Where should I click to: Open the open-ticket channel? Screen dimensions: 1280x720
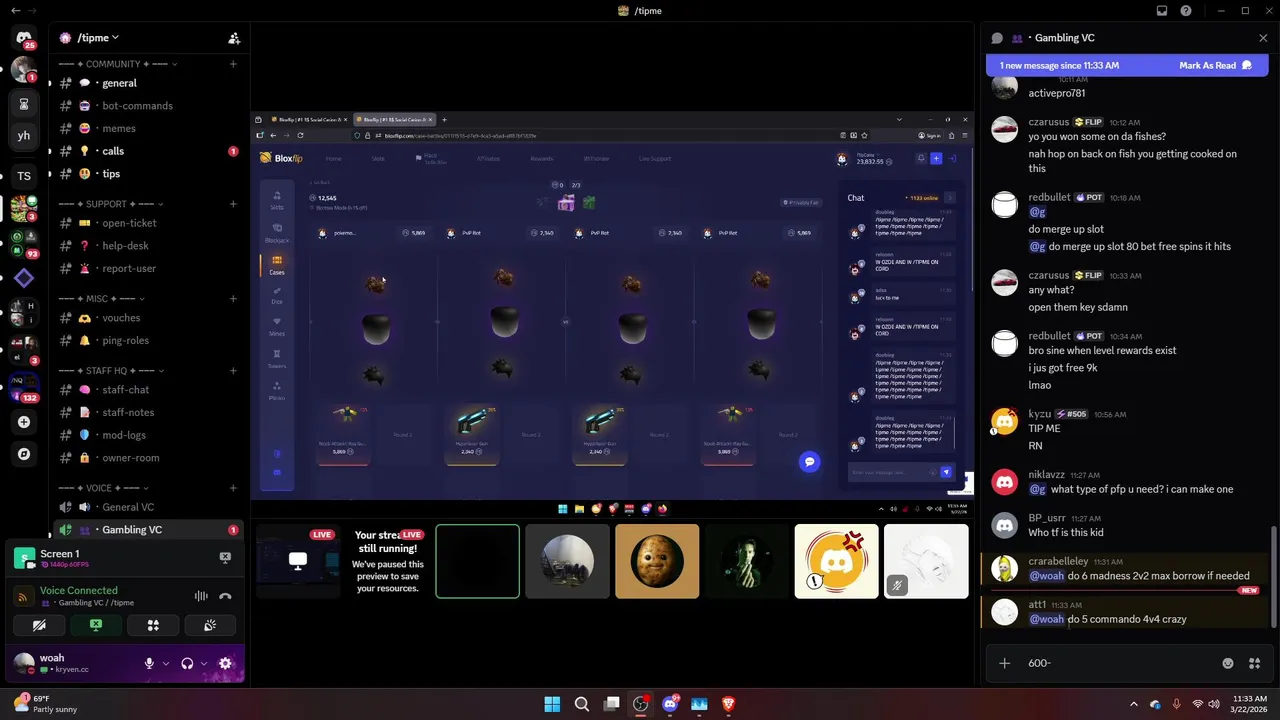pyautogui.click(x=148, y=223)
